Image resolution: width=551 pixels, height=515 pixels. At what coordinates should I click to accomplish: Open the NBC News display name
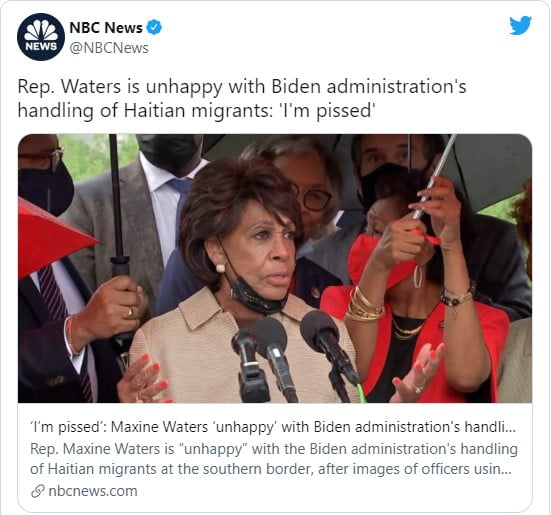[x=106, y=27]
